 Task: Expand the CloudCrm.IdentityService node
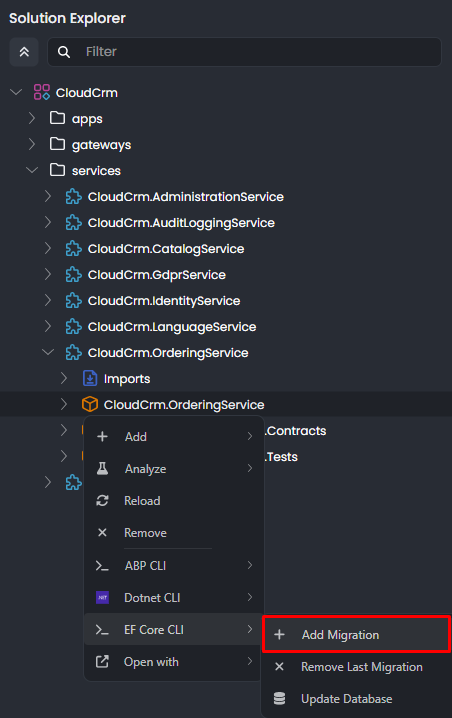tap(48, 301)
